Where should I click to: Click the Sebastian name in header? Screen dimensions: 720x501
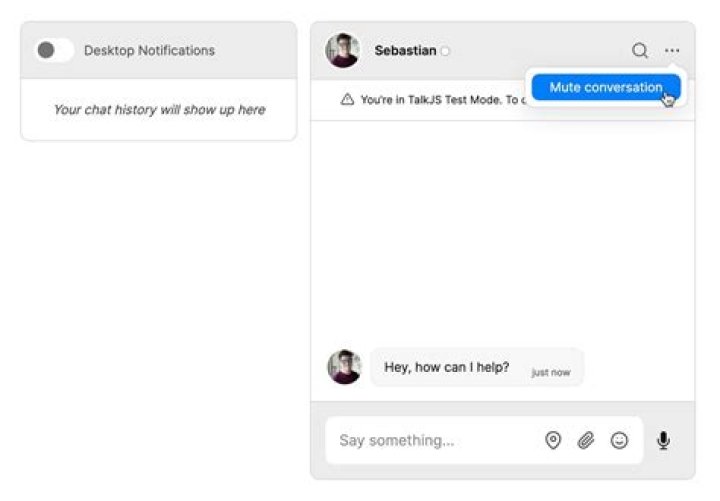405,51
